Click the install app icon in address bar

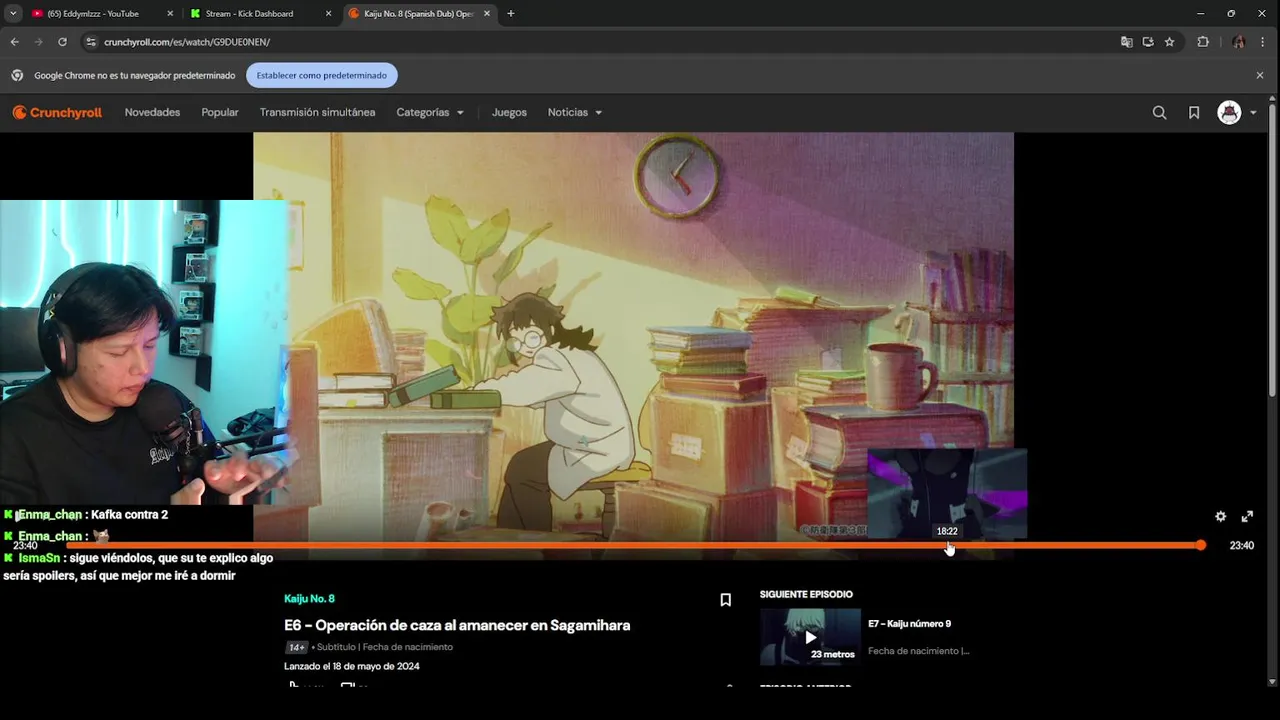point(1148,42)
